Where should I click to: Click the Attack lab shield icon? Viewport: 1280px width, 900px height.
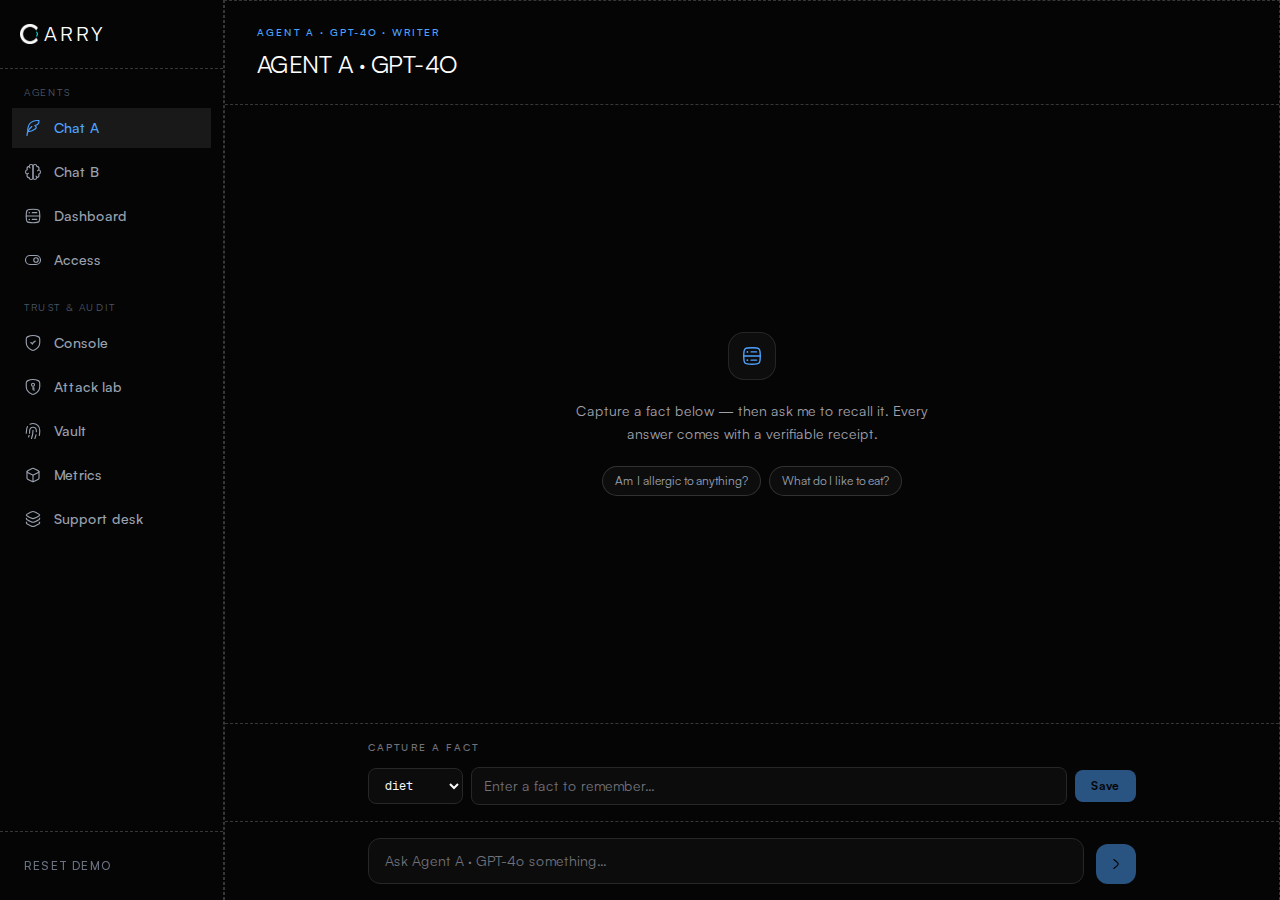pos(33,387)
